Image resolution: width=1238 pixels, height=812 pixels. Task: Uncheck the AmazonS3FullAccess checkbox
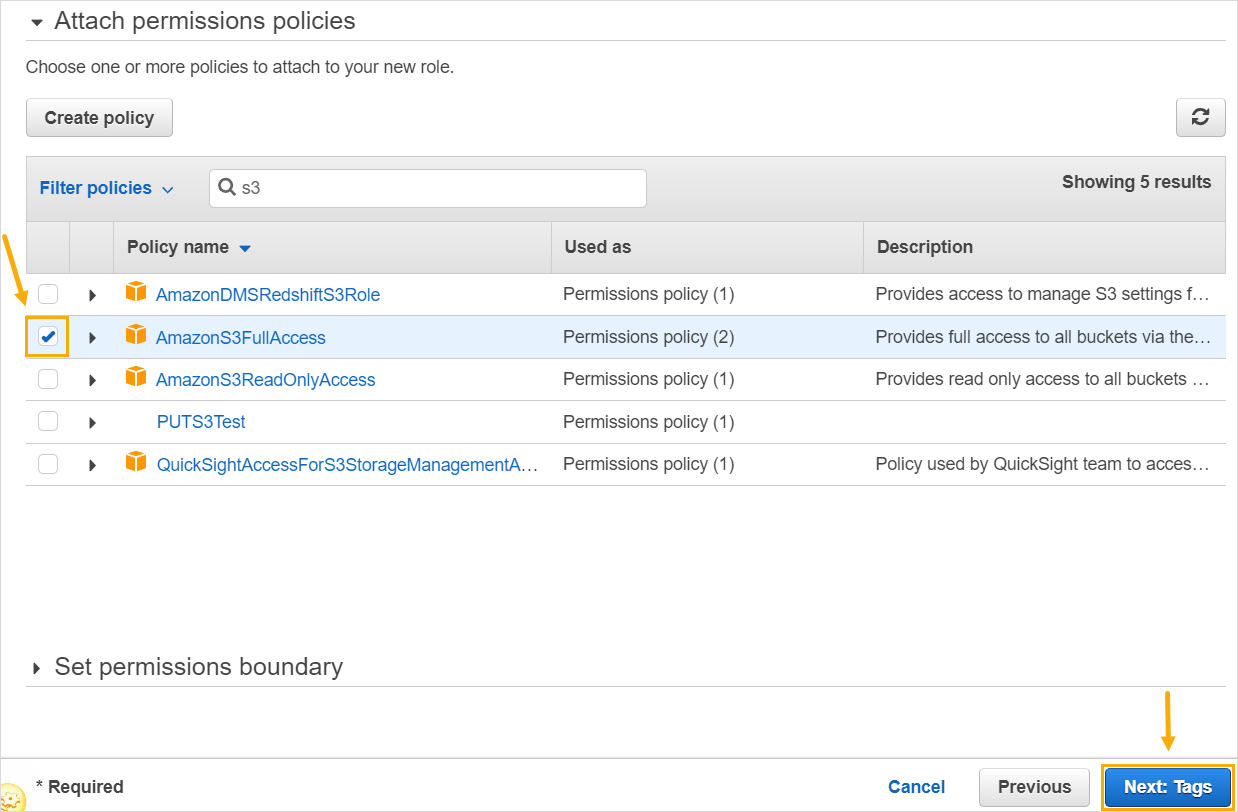pos(48,337)
